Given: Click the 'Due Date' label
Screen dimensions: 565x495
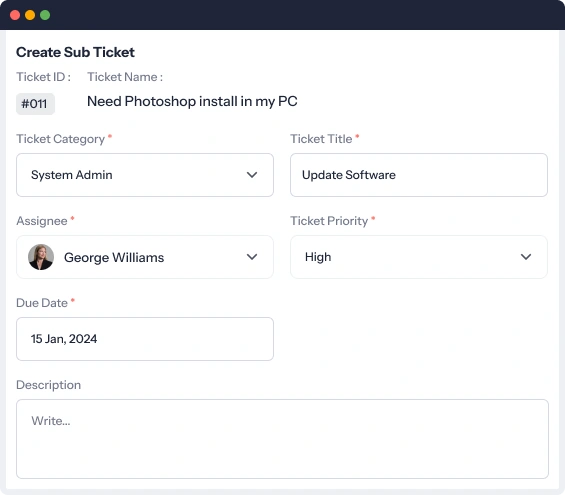Looking at the screenshot, I should 42,303.
